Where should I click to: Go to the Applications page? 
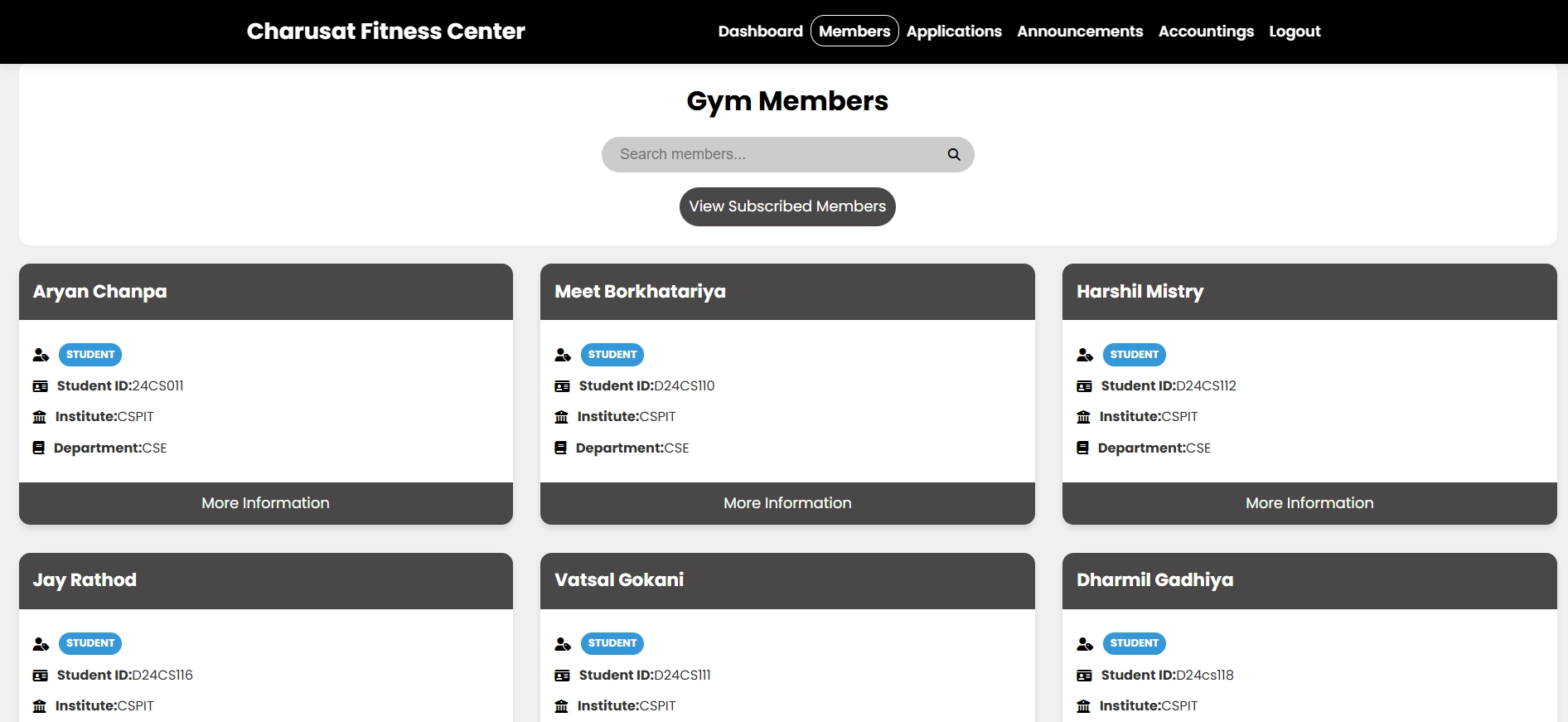[x=954, y=31]
